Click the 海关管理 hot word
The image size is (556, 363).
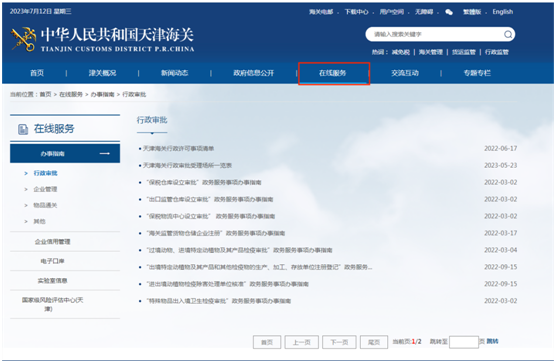click(431, 52)
